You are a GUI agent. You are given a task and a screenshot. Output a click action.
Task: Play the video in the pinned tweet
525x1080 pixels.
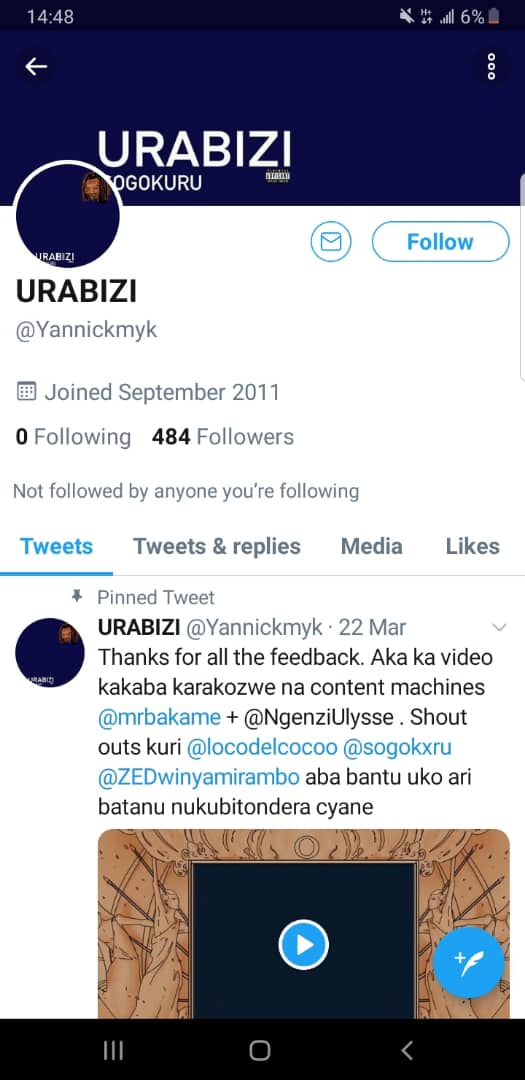tap(304, 944)
